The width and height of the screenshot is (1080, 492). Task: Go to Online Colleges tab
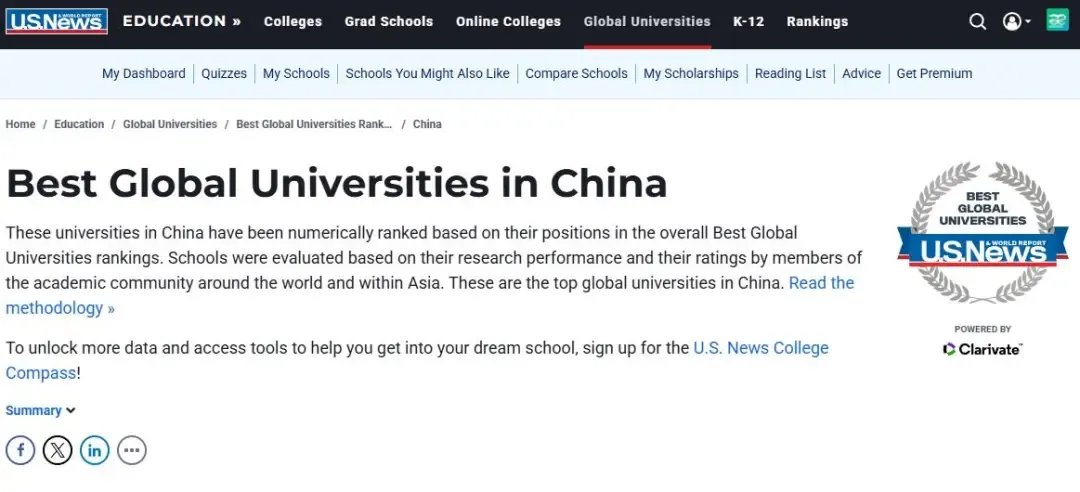(508, 21)
